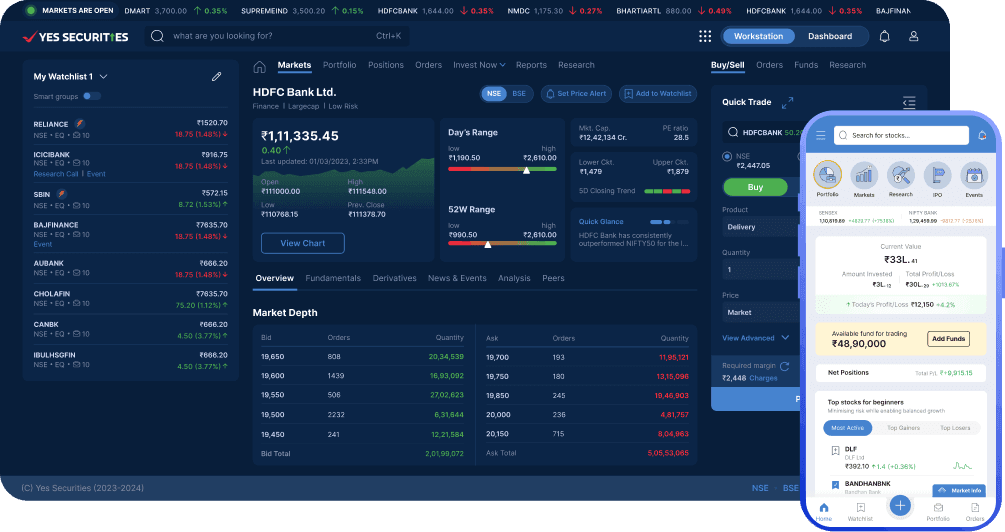Toggle the Smart groups switch
The image size is (1005, 532).
(92, 96)
